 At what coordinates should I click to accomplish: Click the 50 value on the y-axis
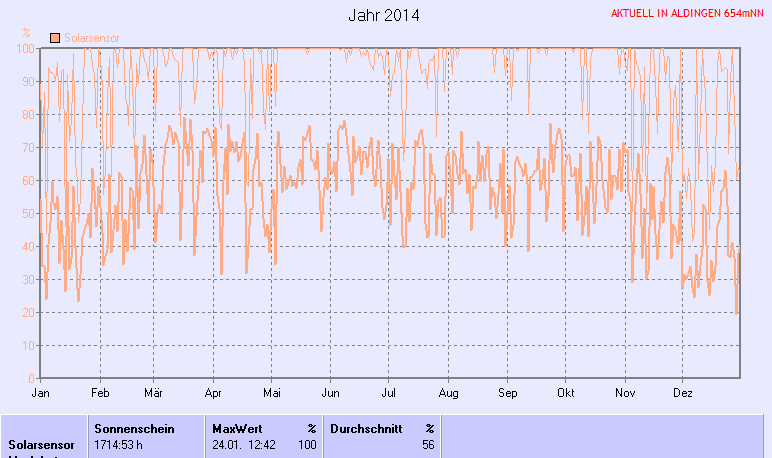30,213
